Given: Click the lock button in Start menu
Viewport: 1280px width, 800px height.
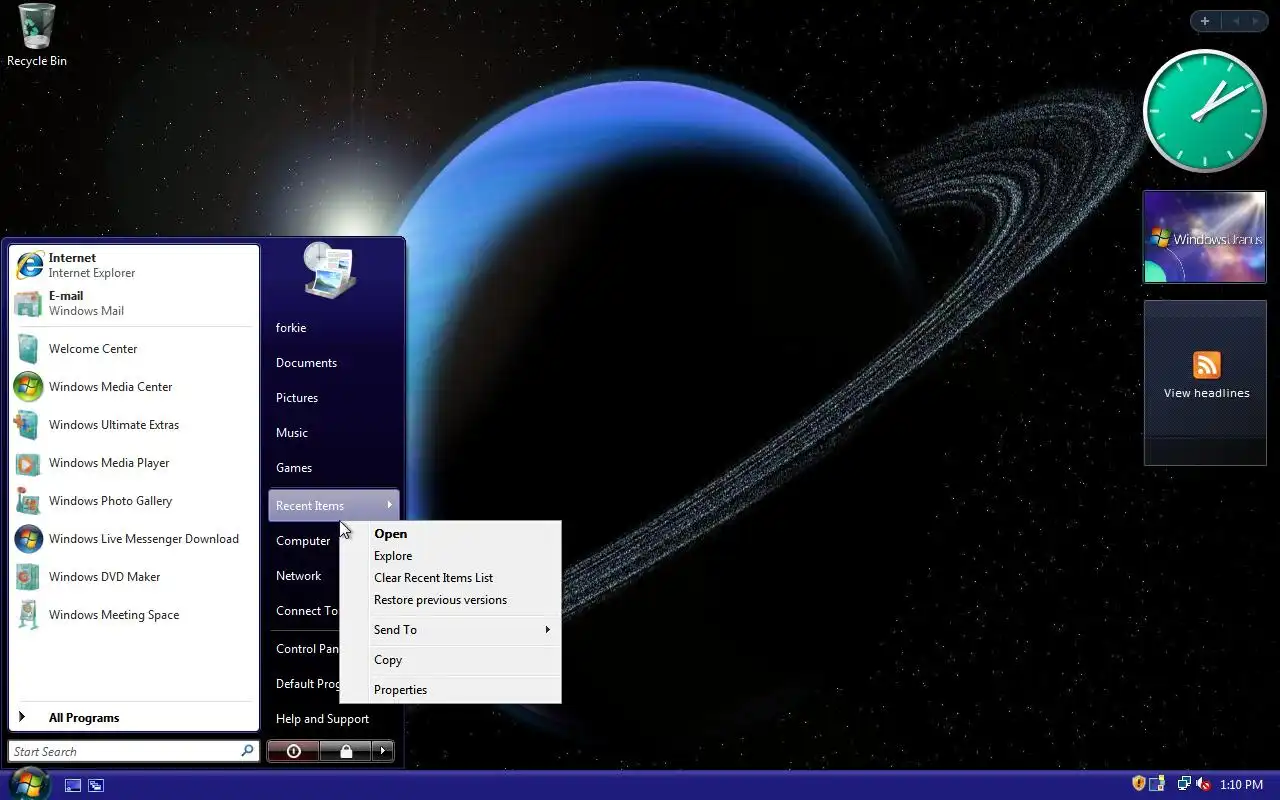Looking at the screenshot, I should coord(345,751).
